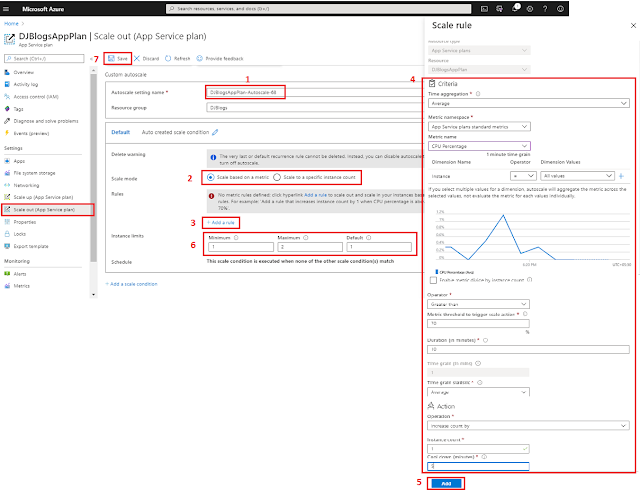The height and width of the screenshot is (499, 640).
Task: Show info for Duration in minutes
Action: click(x=486, y=340)
